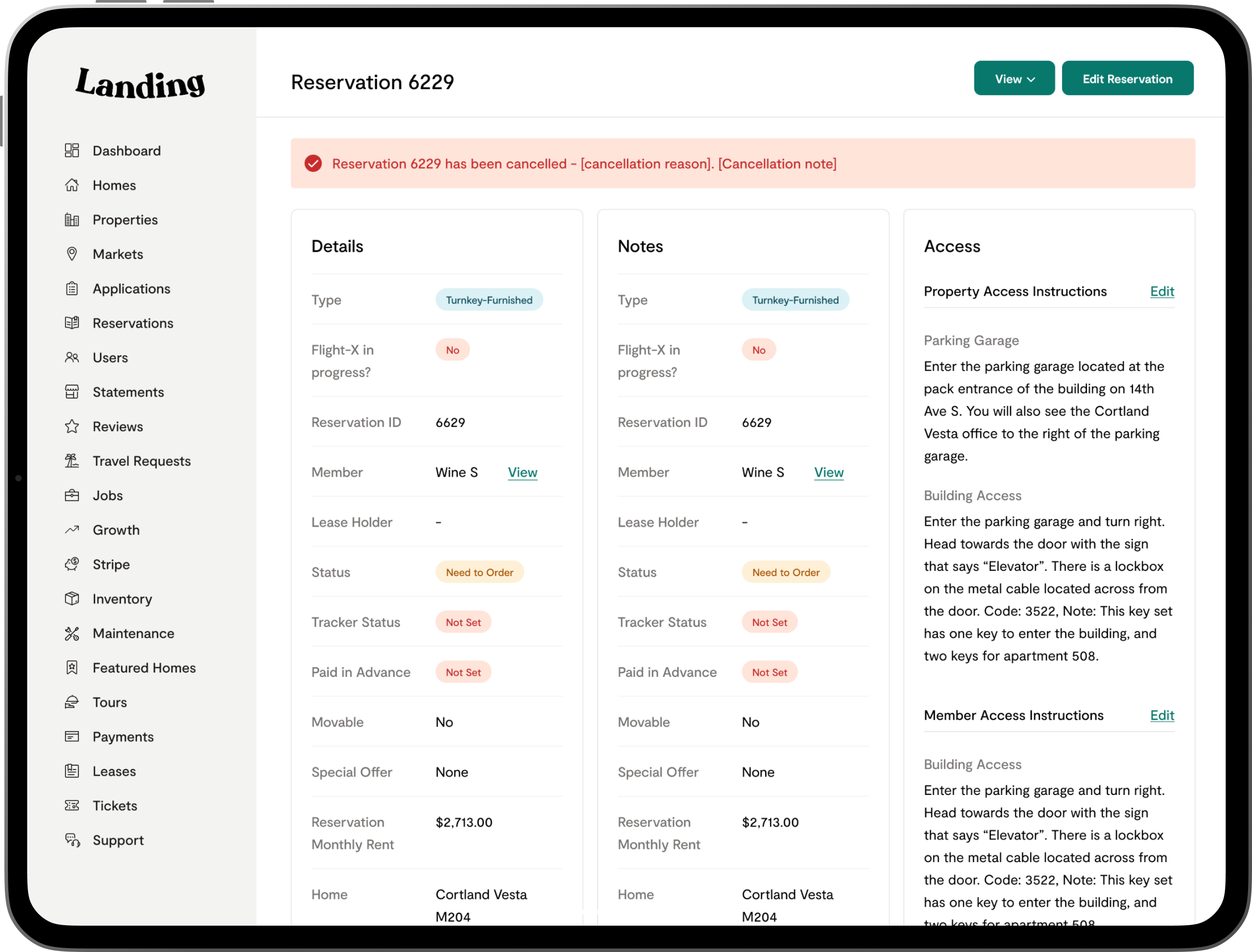This screenshot has width=1252, height=952.
Task: Open the Reservations menu item
Action: point(132,323)
